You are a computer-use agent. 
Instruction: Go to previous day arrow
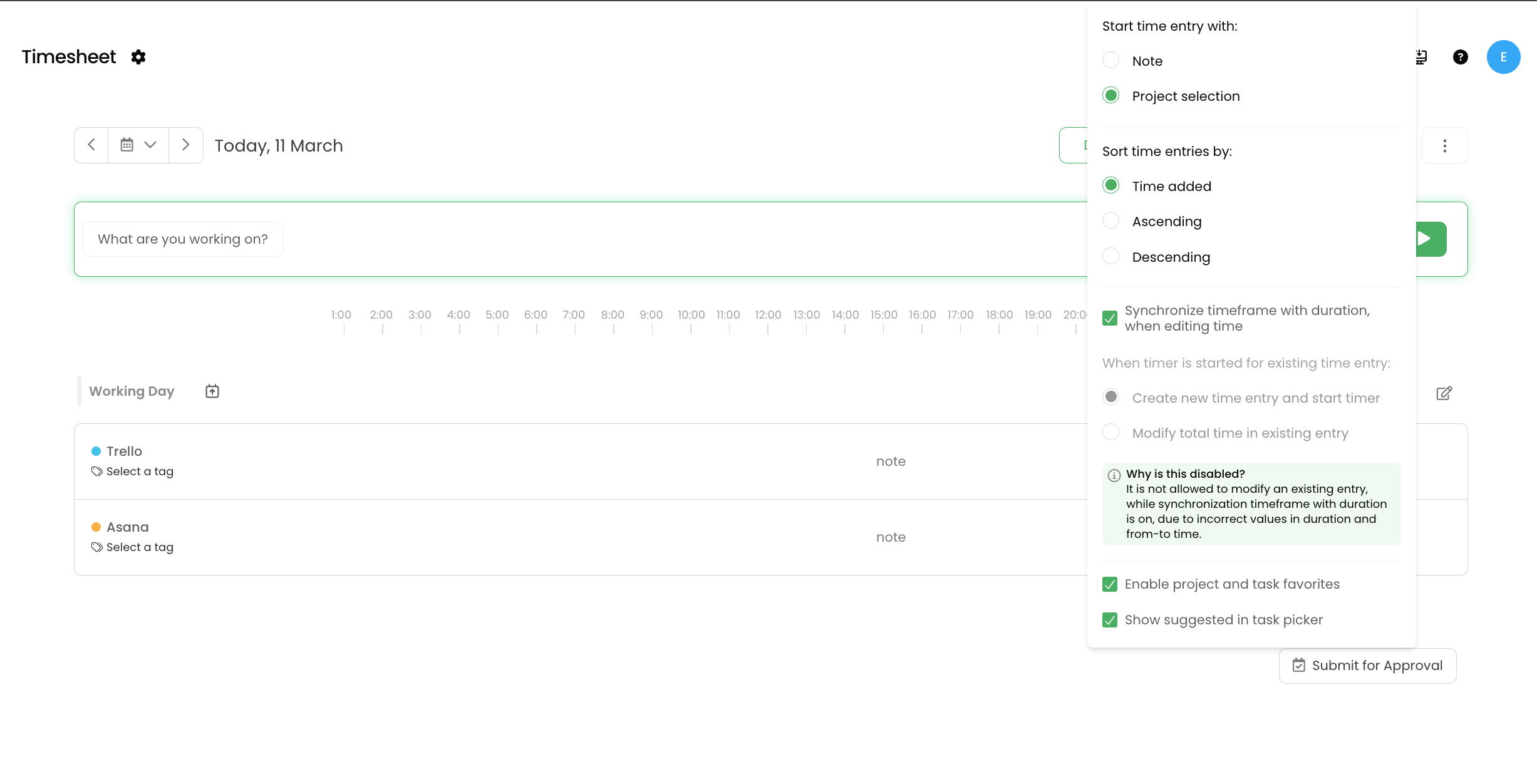coord(91,145)
